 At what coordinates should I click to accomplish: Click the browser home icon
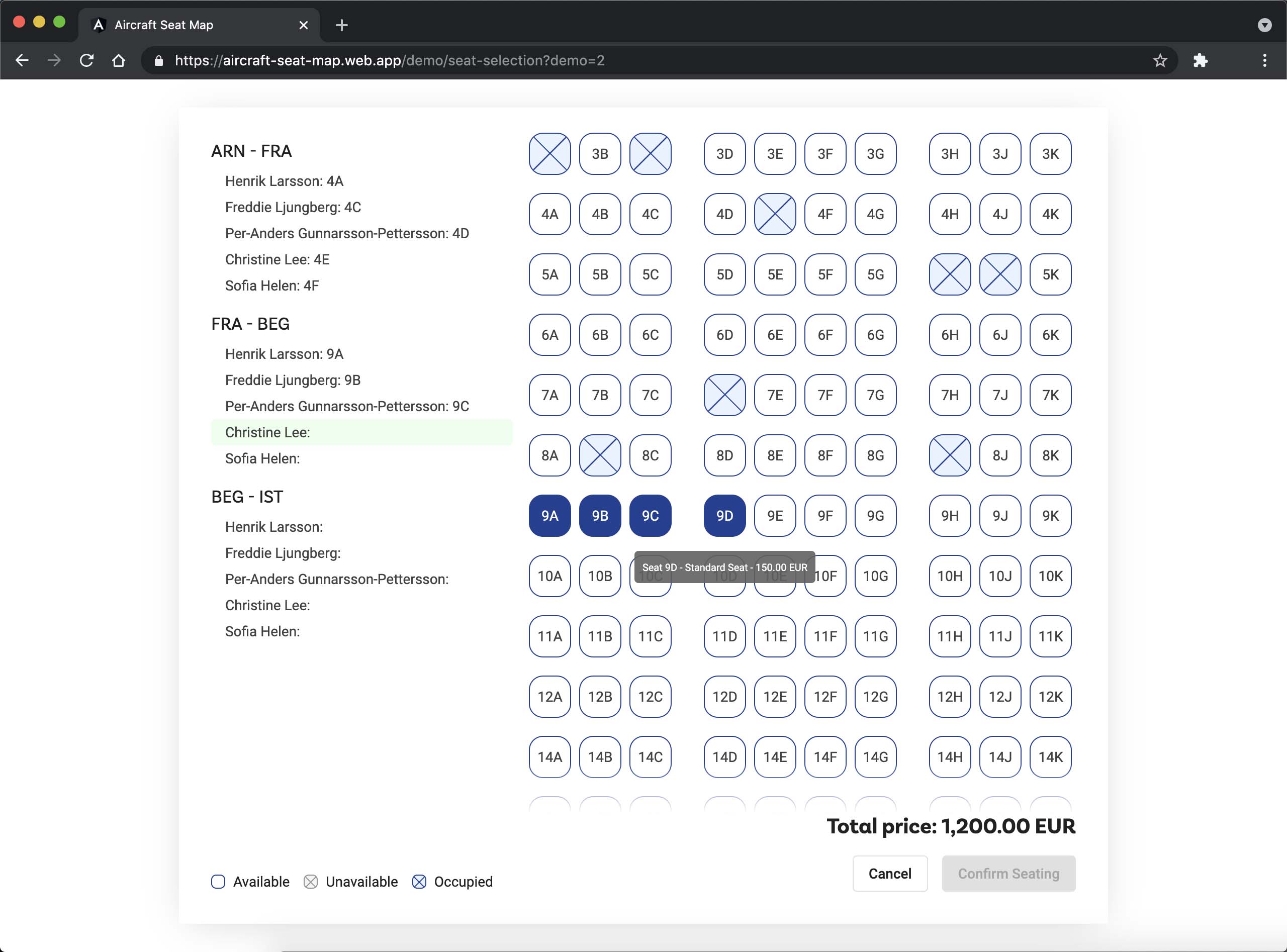pyautogui.click(x=119, y=60)
